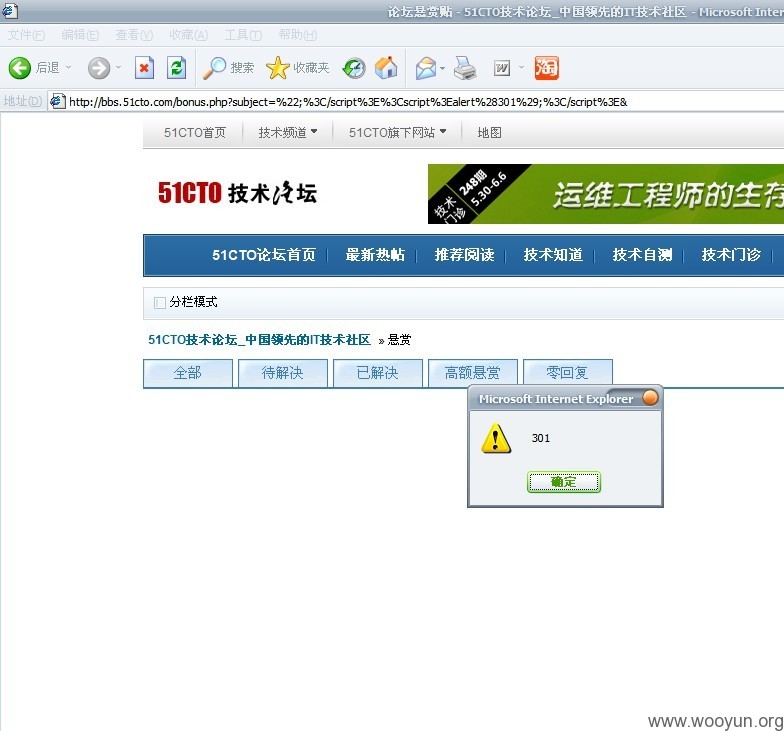
Task: Select the 零回复 tab
Action: click(x=568, y=373)
